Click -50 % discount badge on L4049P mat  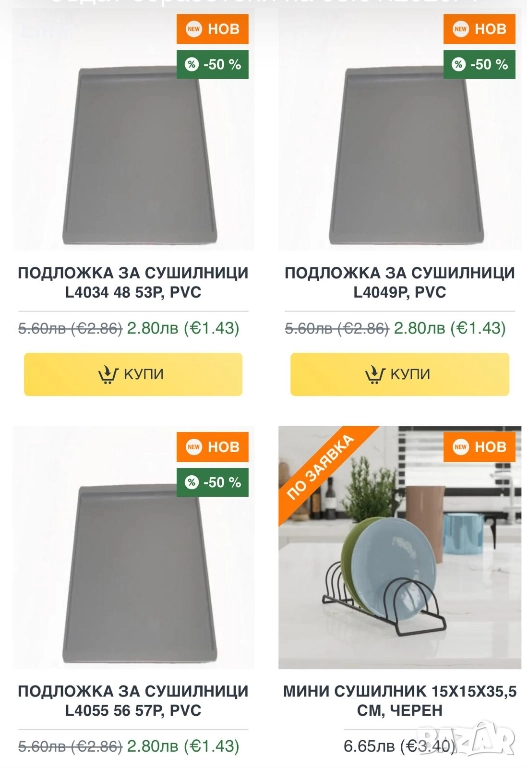coord(479,64)
